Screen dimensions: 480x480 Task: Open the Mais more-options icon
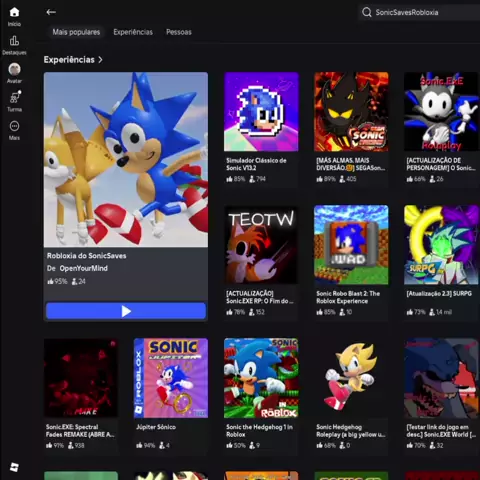tap(14, 126)
